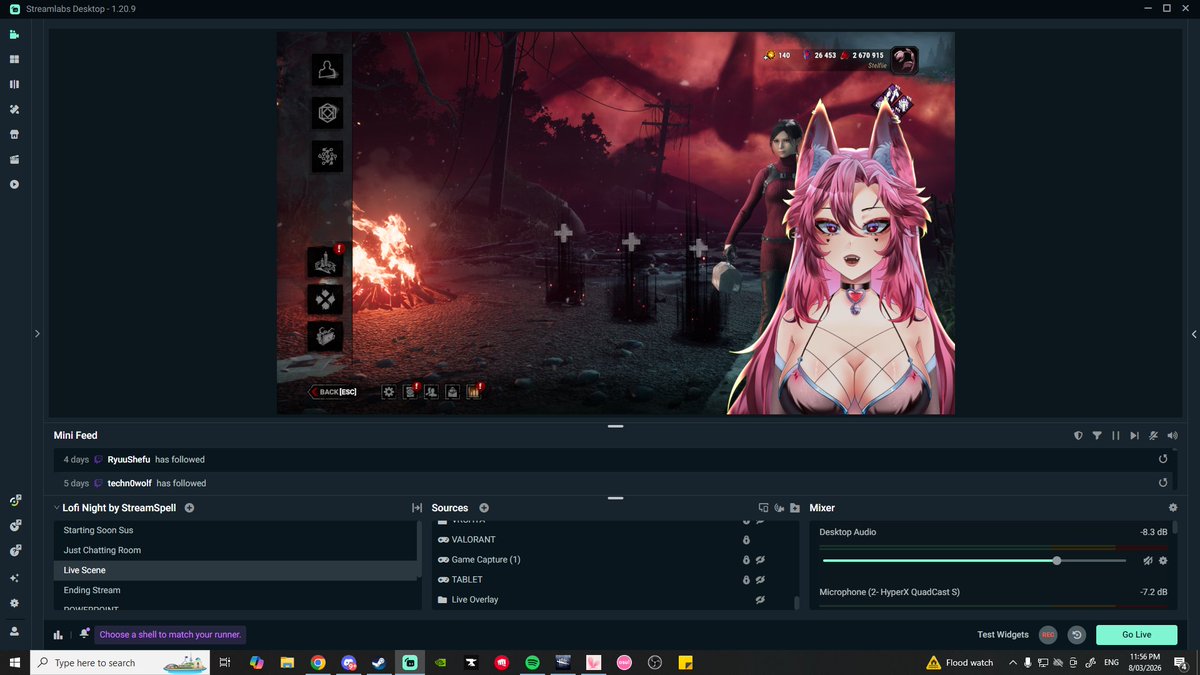Viewport: 1200px width, 675px height.
Task: Open the App Store icon in sidebar
Action: (14, 134)
